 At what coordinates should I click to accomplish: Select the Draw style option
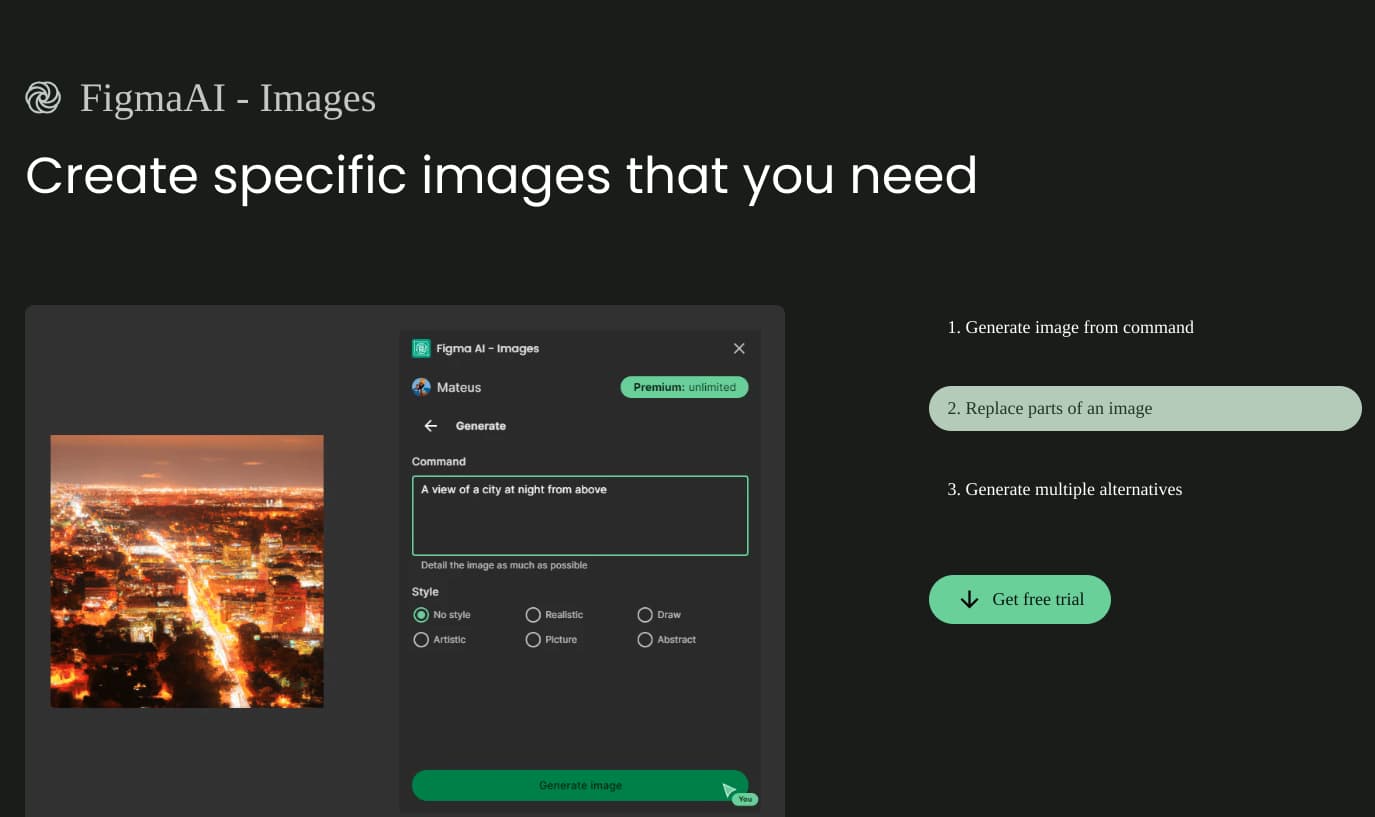click(645, 614)
